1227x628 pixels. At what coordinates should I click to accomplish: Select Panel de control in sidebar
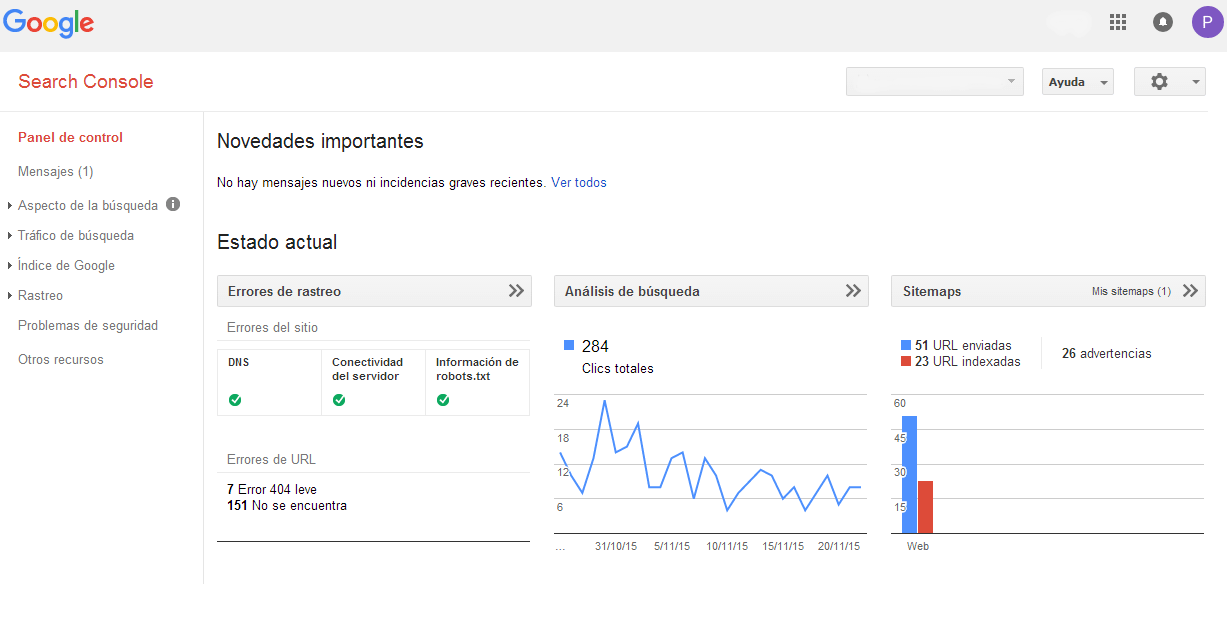(x=70, y=137)
